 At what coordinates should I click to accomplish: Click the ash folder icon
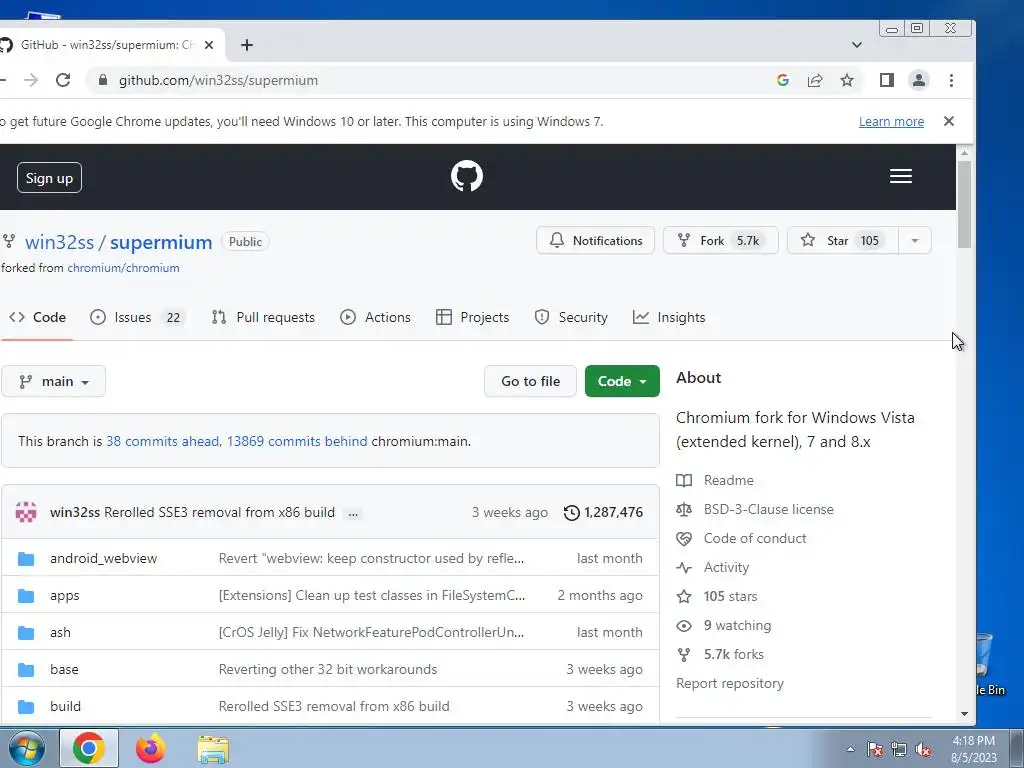(26, 633)
